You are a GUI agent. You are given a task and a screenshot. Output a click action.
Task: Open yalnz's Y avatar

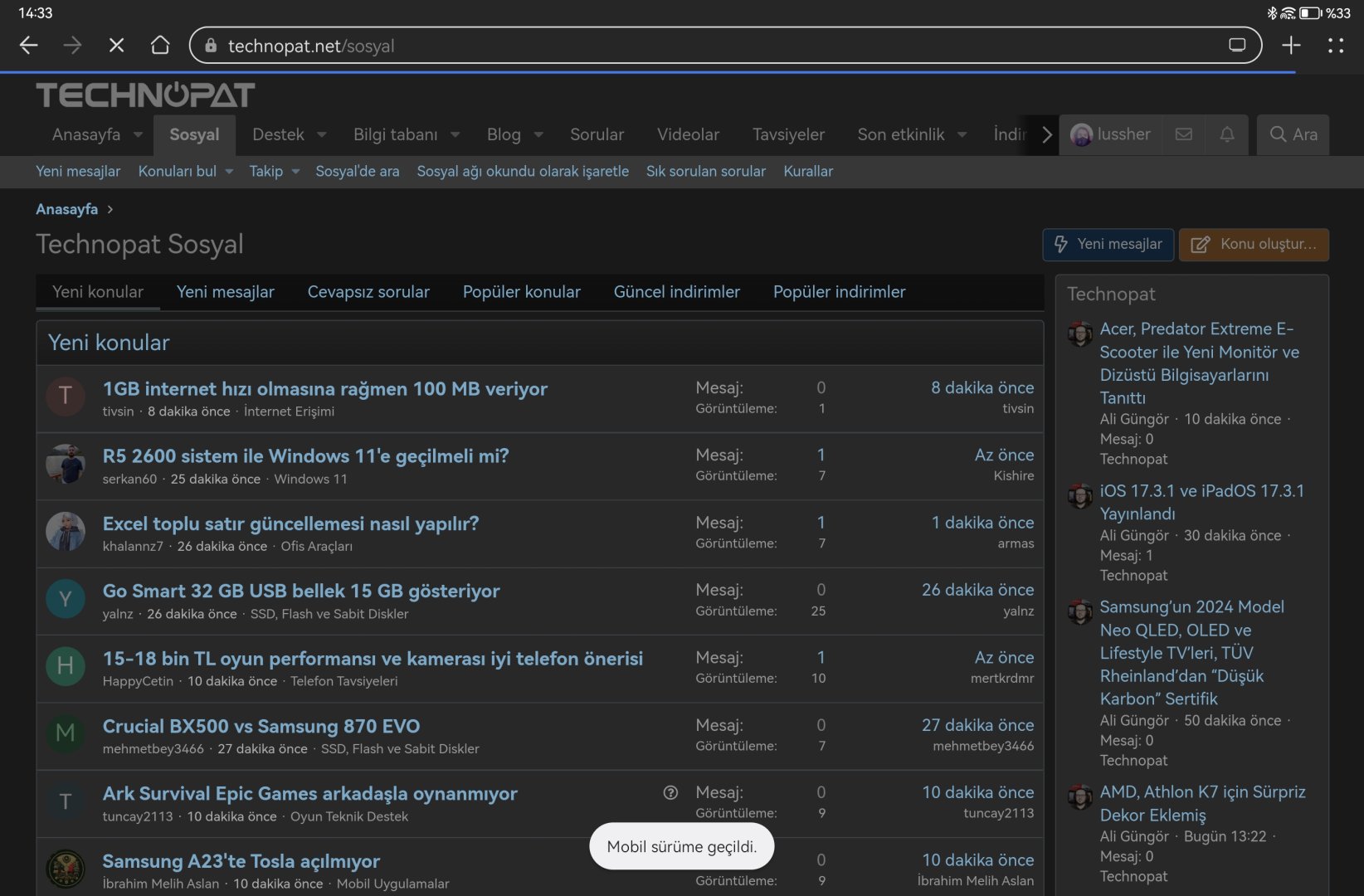(x=66, y=599)
